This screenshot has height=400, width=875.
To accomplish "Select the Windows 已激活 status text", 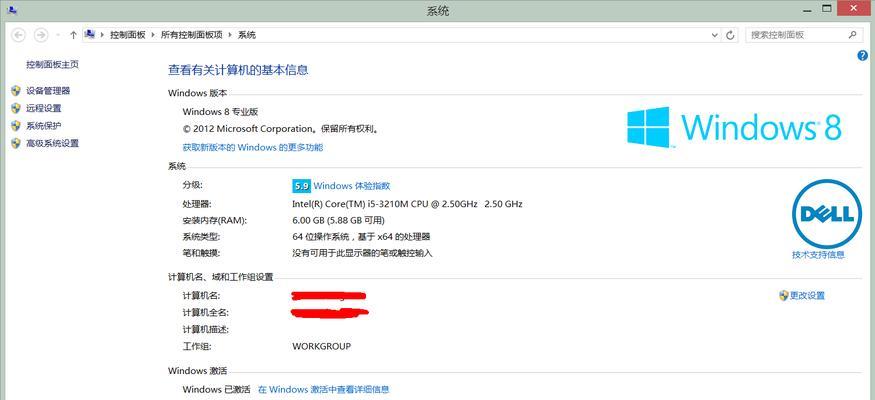I will tap(217, 389).
